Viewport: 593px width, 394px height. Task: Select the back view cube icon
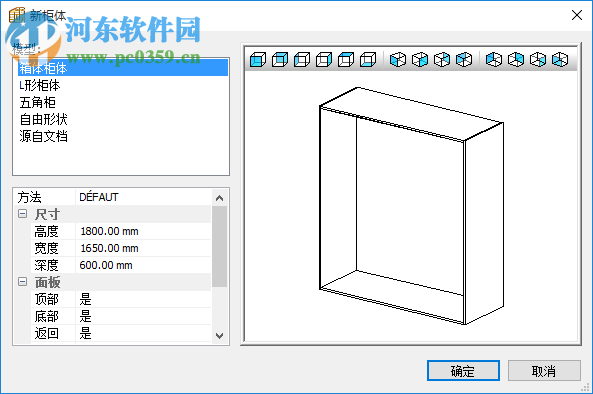[x=280, y=60]
